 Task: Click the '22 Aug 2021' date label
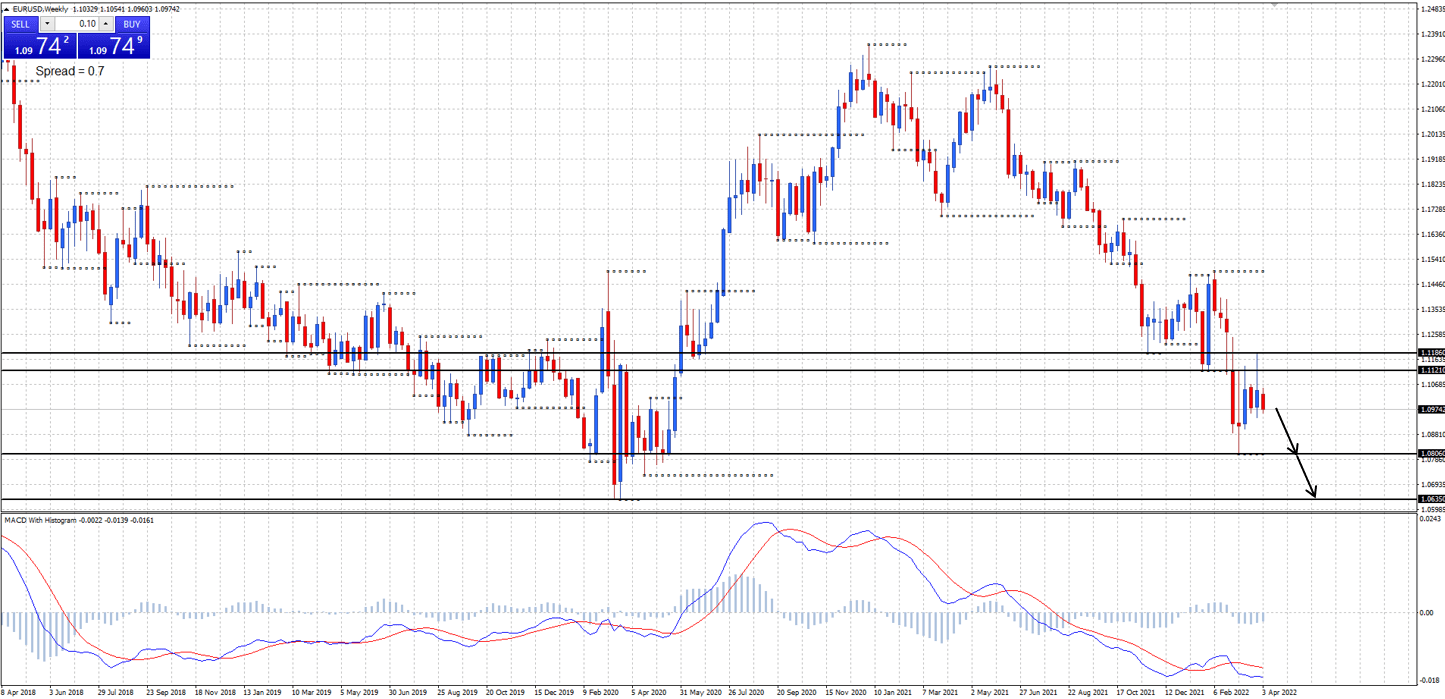pyautogui.click(x=1086, y=691)
